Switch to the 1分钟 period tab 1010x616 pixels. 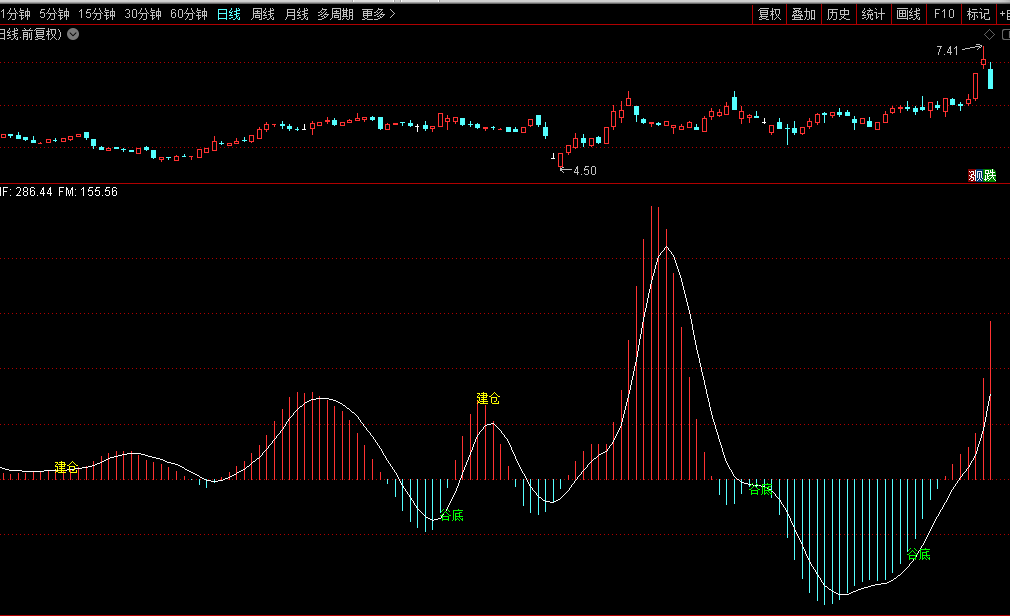tap(16, 14)
